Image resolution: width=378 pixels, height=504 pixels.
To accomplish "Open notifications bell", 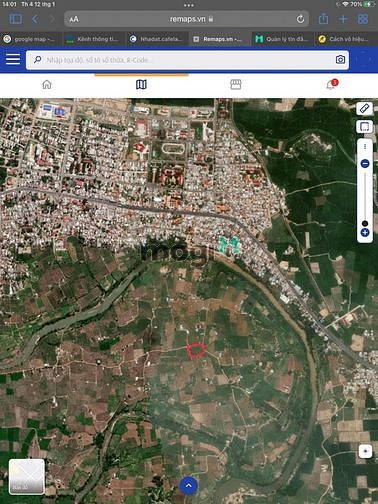I will pyautogui.click(x=331, y=84).
